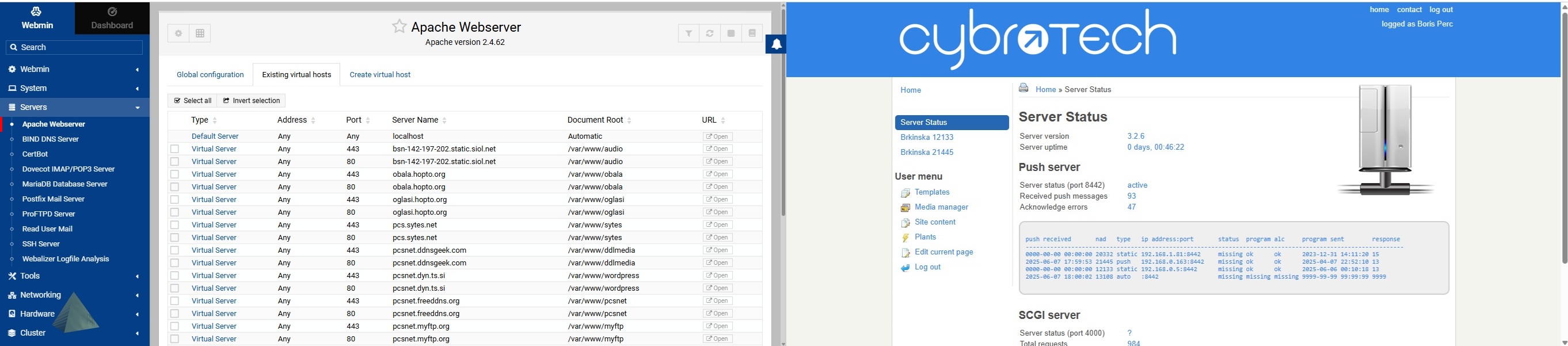Open Postfix Mail Server in the sidebar
This screenshot has height=346, width=1568.
(54, 199)
